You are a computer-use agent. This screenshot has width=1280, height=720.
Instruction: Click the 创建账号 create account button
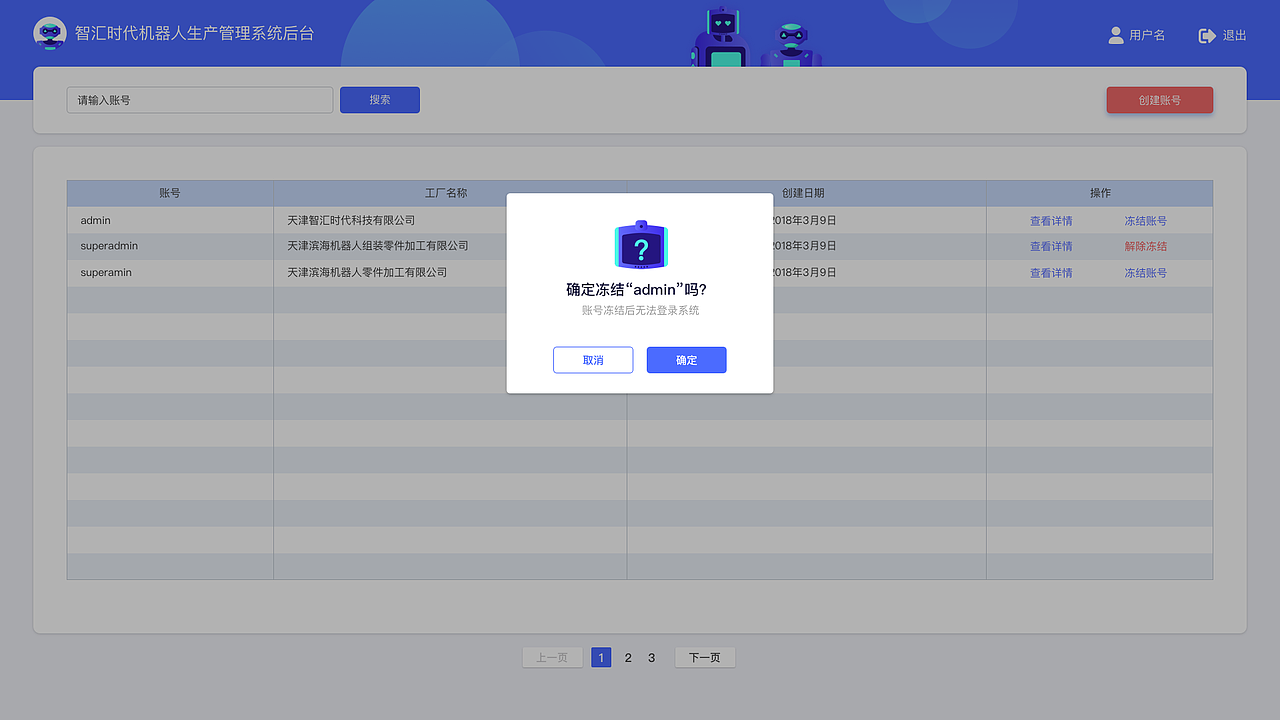click(x=1160, y=100)
